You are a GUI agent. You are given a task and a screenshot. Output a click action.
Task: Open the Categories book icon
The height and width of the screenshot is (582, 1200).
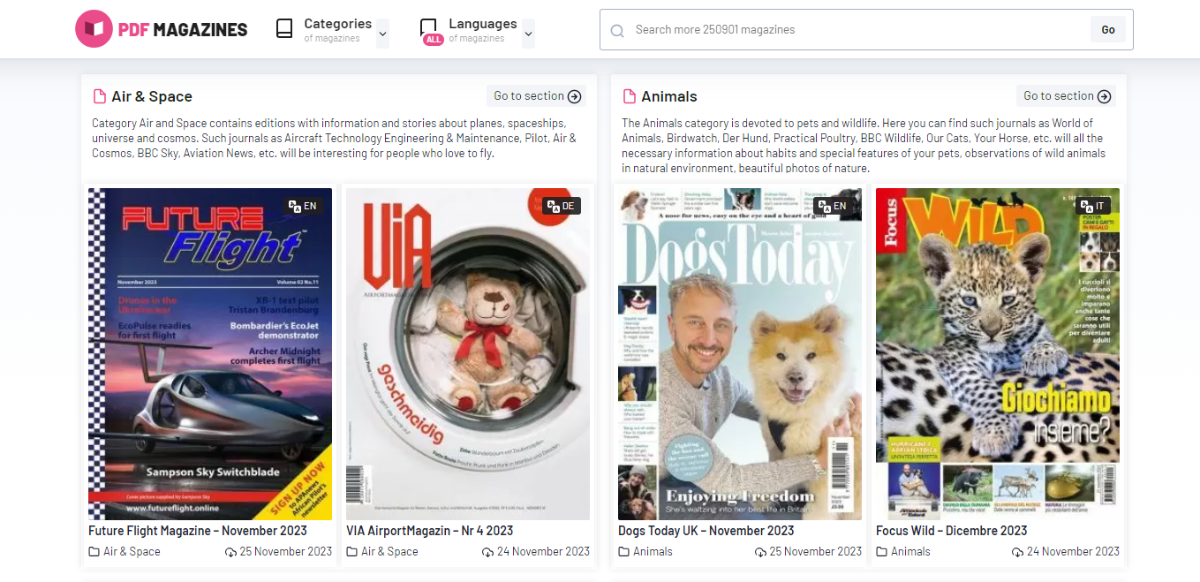(285, 29)
